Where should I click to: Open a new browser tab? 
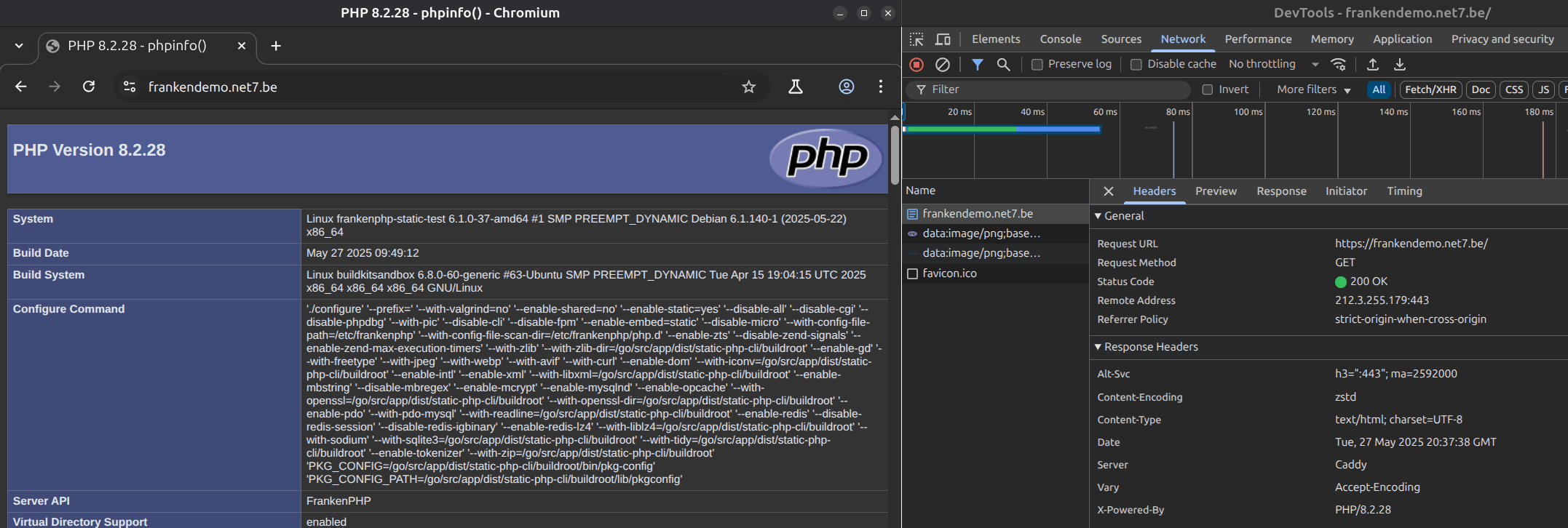coord(276,46)
